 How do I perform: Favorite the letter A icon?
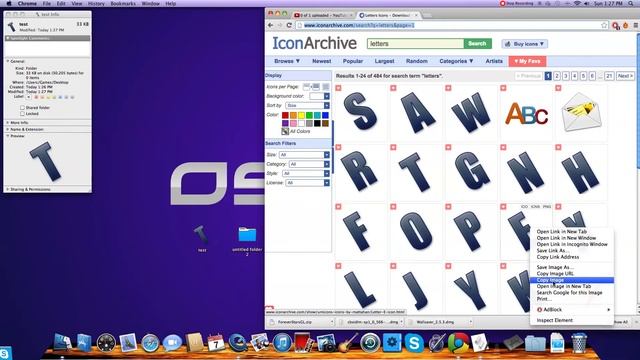393,88
